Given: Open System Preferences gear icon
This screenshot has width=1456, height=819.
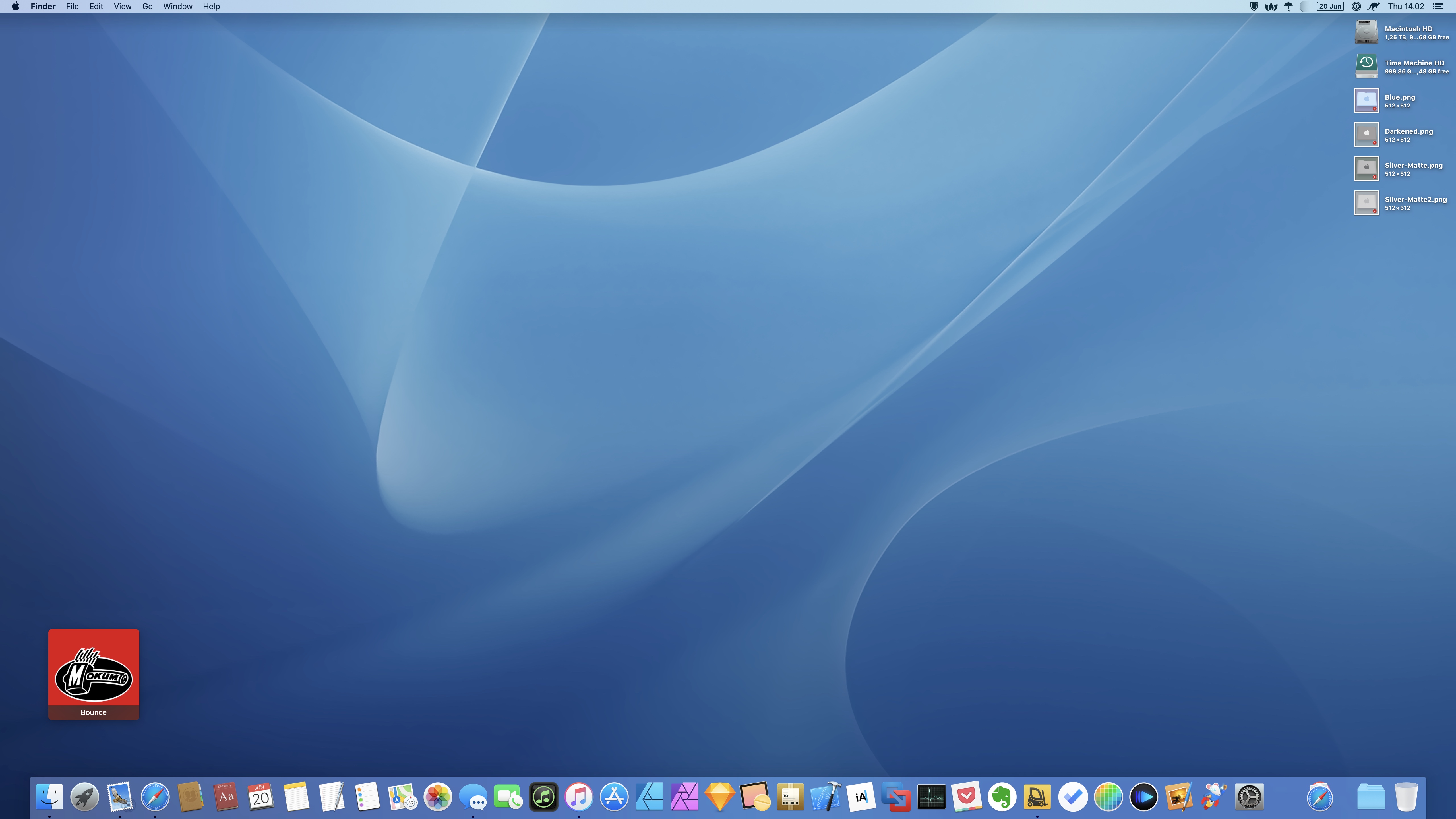Looking at the screenshot, I should 1249,797.
